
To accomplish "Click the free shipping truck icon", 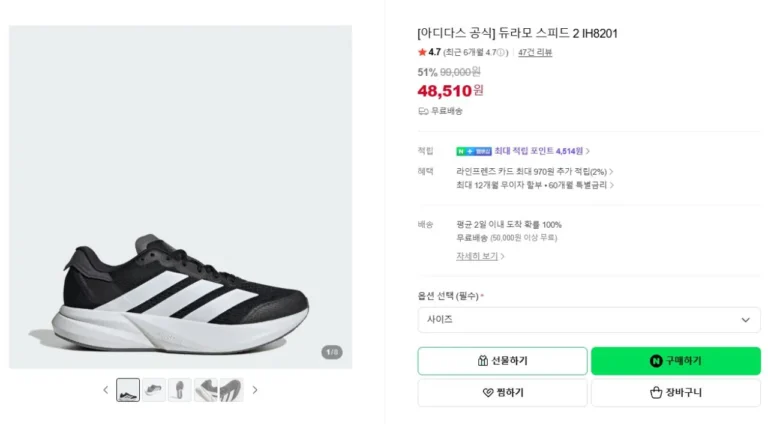I will 423,111.
